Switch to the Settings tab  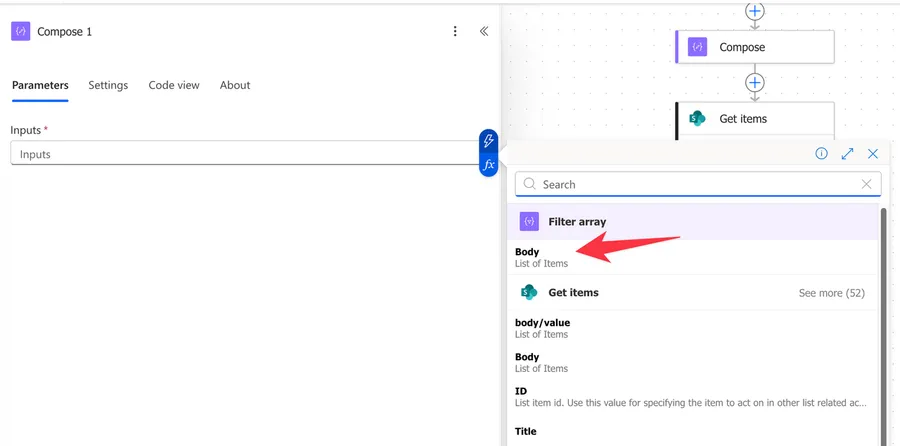click(x=108, y=85)
